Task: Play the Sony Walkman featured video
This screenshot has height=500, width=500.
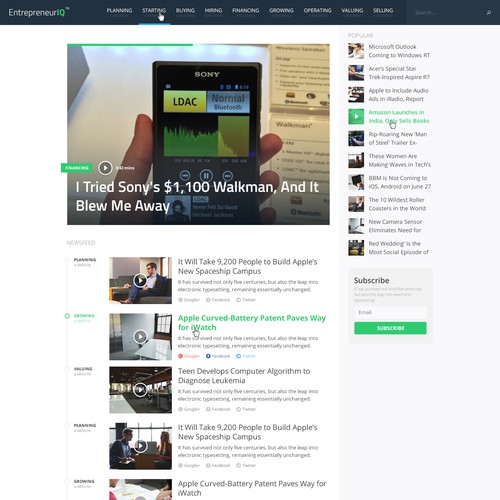Action: pyautogui.click(x=105, y=168)
